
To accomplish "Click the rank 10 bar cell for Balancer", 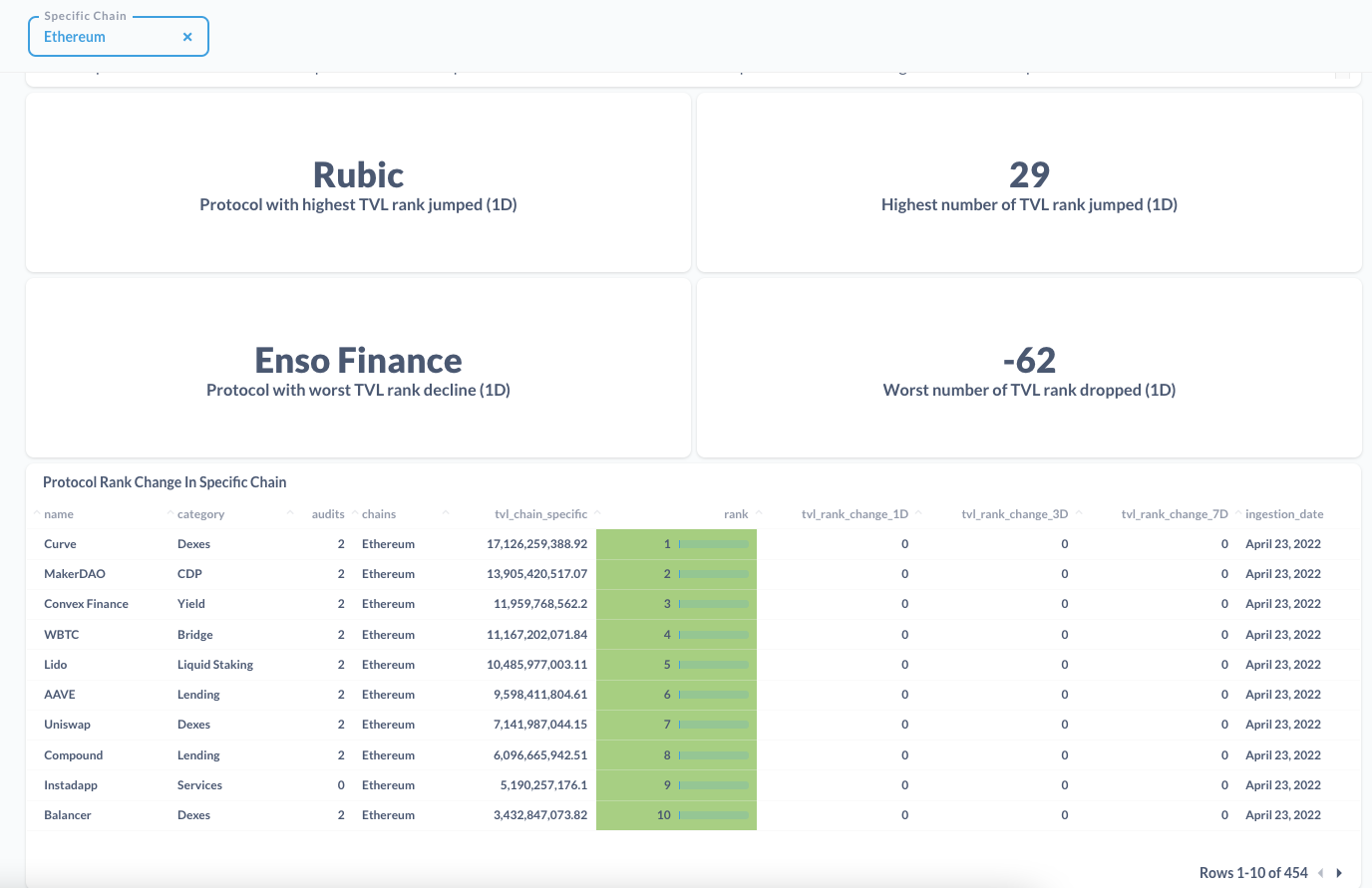I will tap(676, 815).
